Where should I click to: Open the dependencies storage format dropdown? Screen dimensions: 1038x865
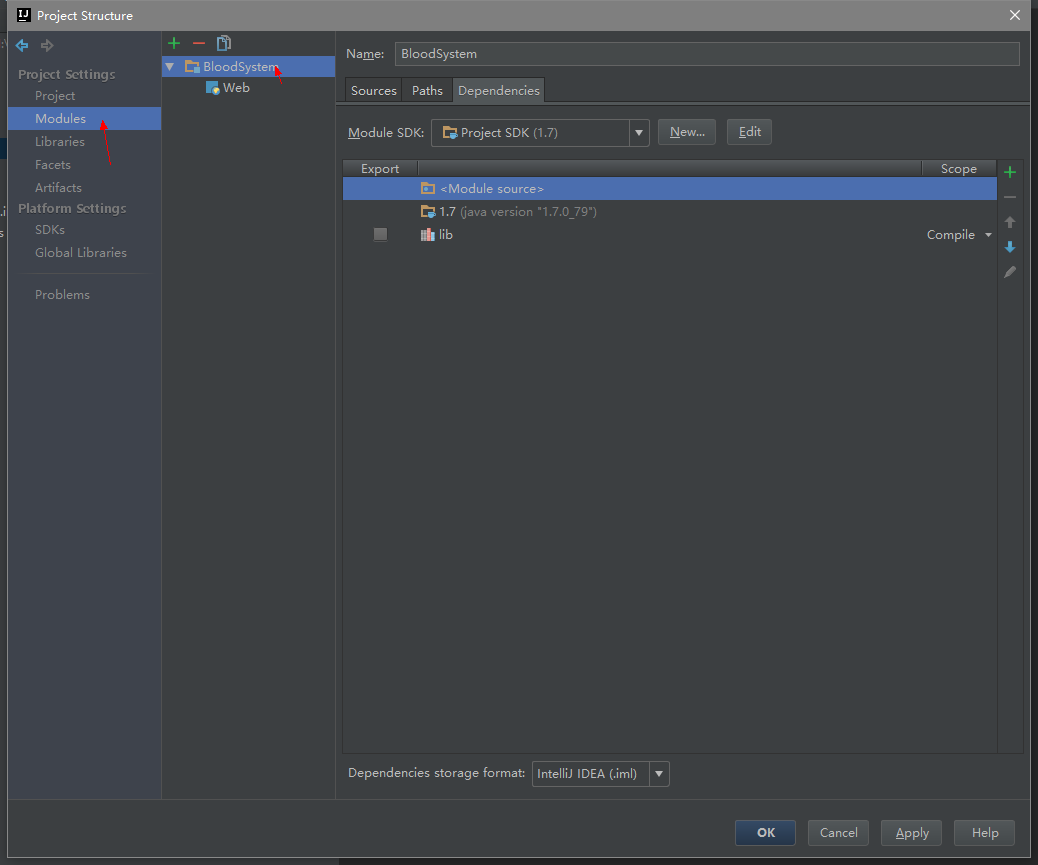659,774
